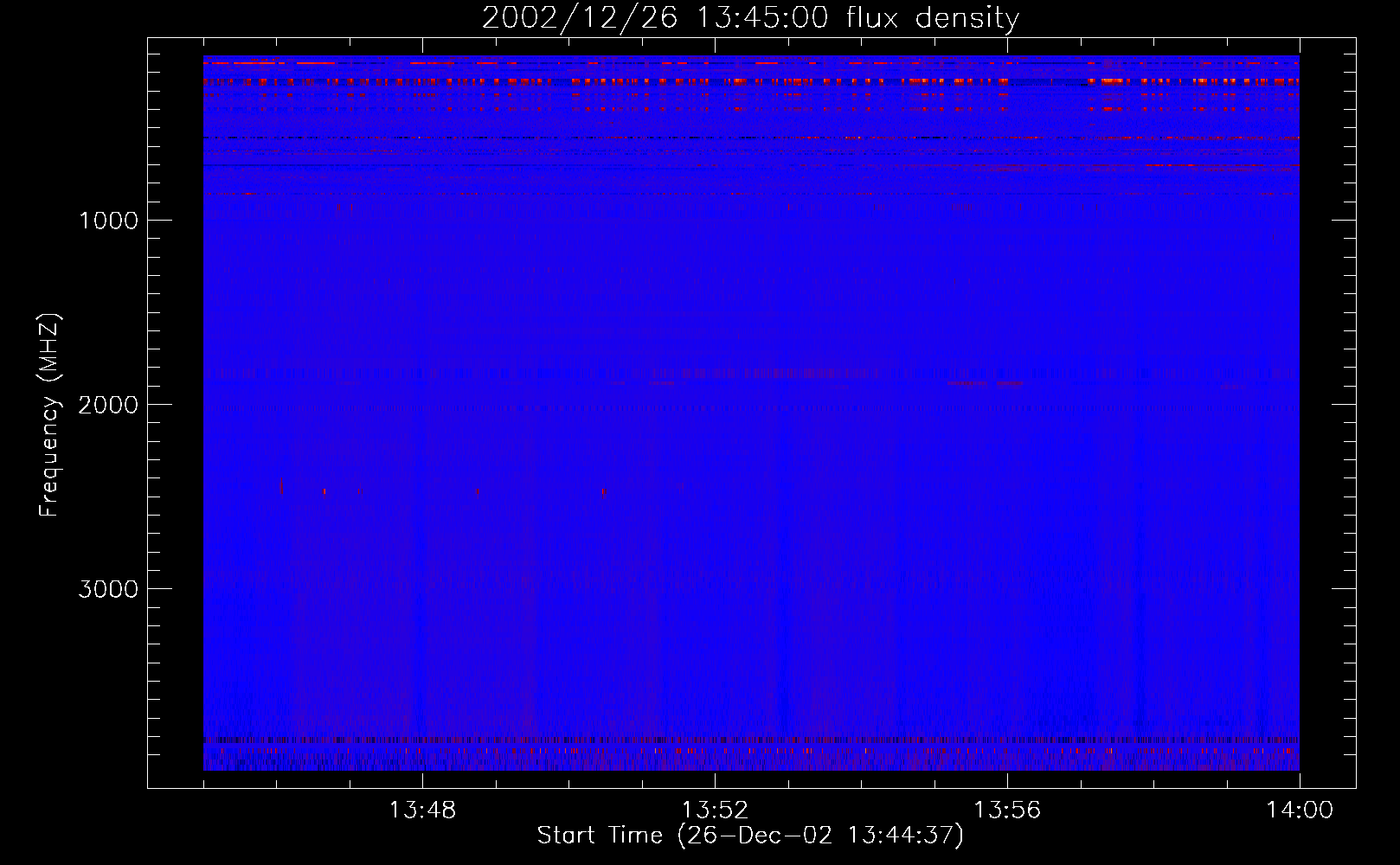Select the "Frequency (MHZ)" y-axis label
The image size is (1400, 865).
click(x=49, y=415)
